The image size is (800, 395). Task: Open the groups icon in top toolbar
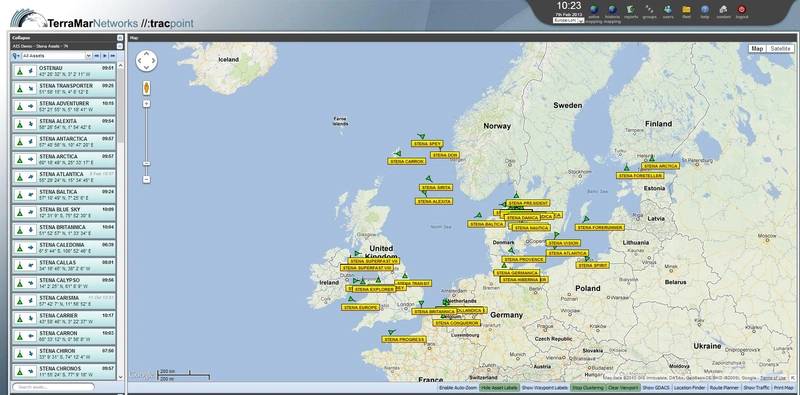(x=649, y=10)
